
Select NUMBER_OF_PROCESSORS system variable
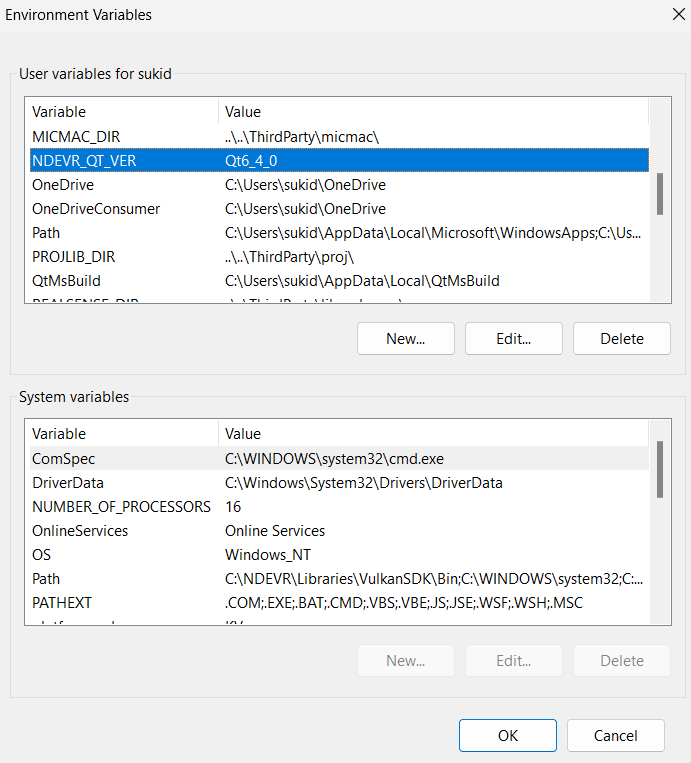121,506
